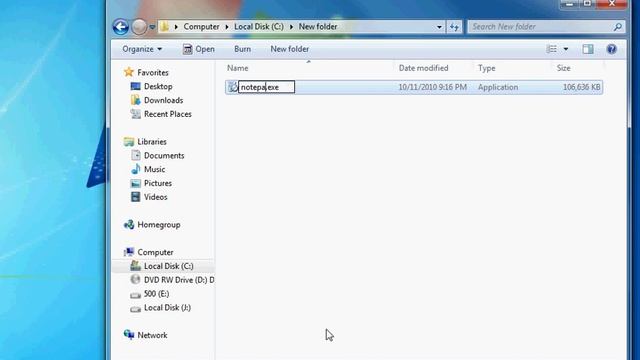Open Explorer help

coord(611,49)
